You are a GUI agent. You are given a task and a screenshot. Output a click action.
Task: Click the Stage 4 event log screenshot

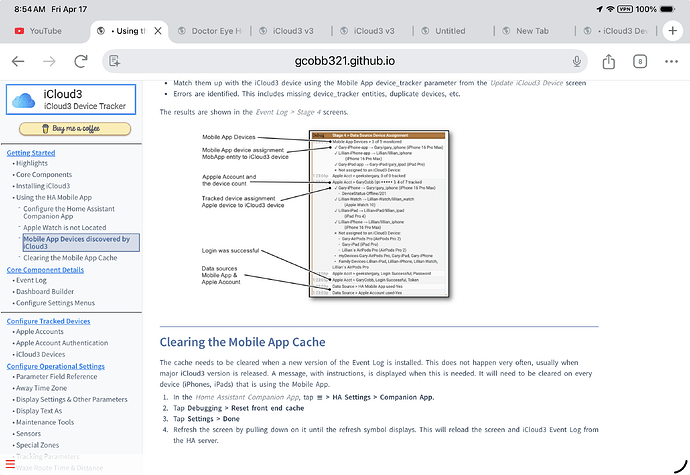click(x=379, y=214)
